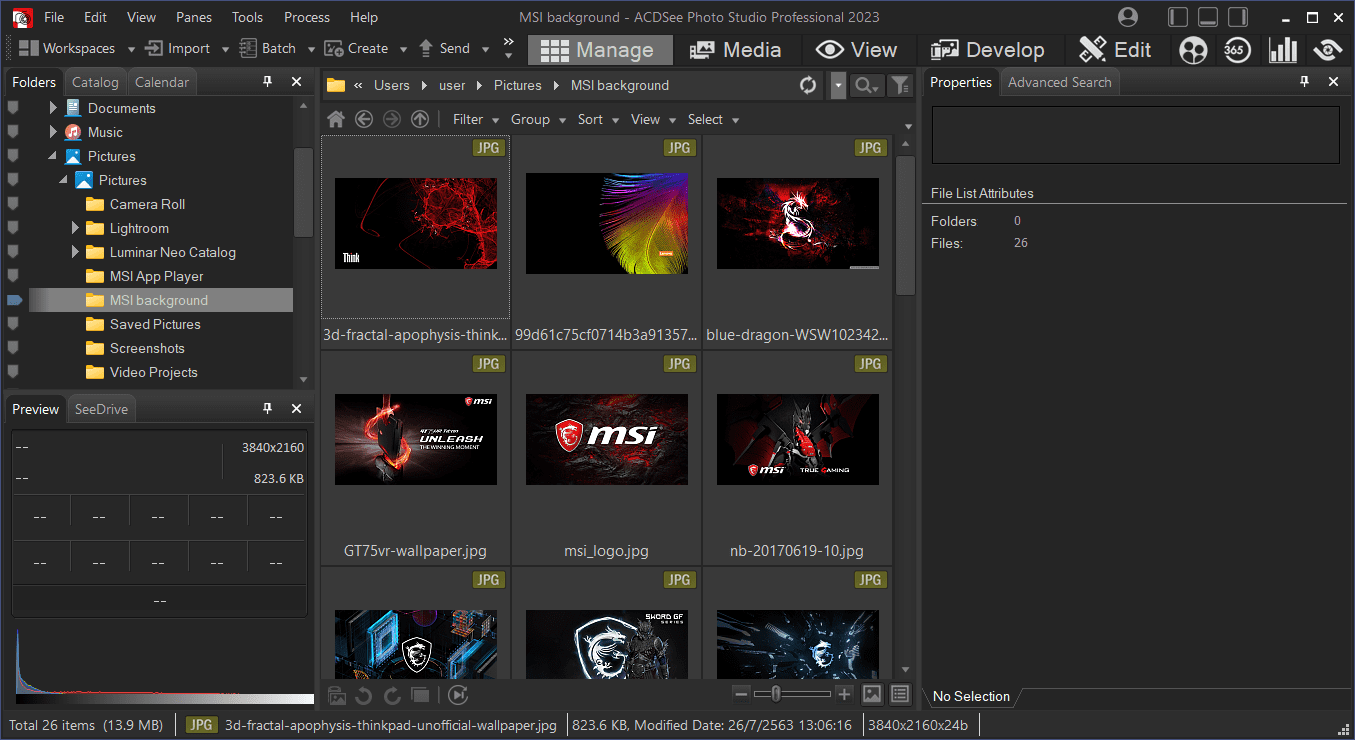Open the Panes menu

[194, 17]
